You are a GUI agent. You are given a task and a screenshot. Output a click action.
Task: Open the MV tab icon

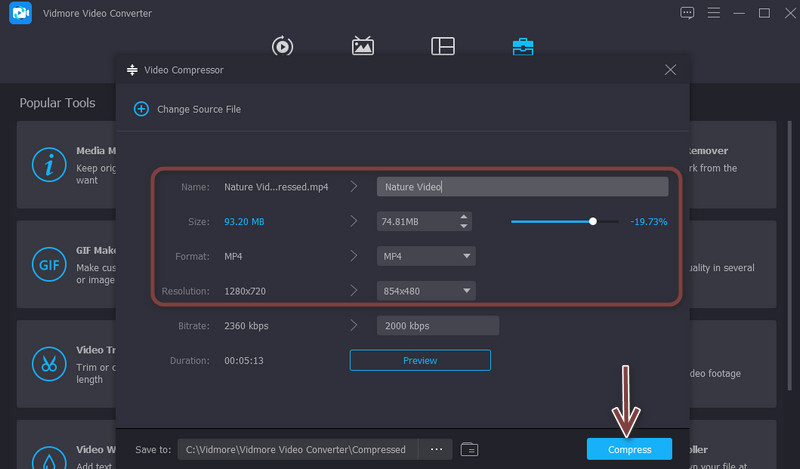coord(363,46)
